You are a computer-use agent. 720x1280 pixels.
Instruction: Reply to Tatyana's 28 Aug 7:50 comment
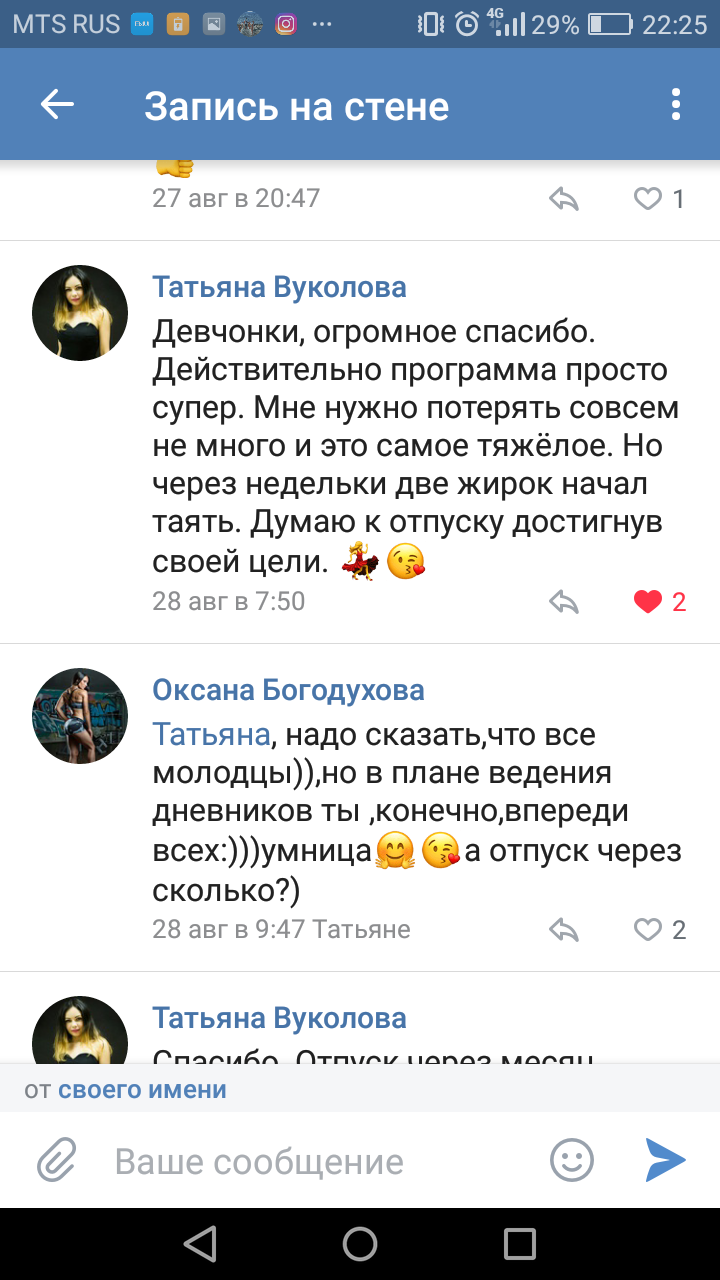565,602
